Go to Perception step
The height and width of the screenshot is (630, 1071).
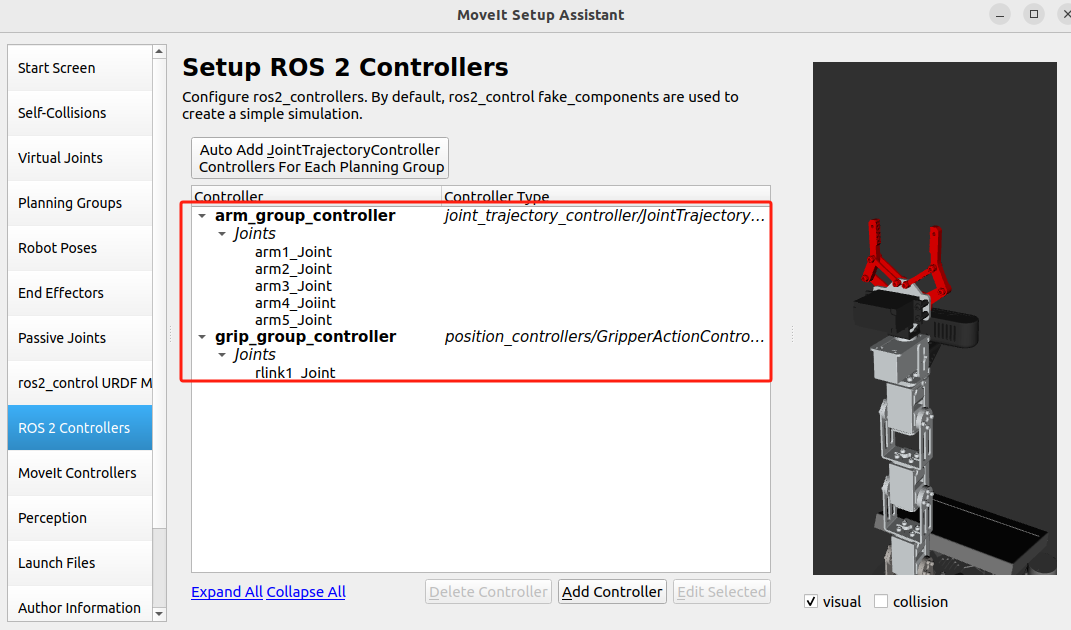[x=80, y=518]
